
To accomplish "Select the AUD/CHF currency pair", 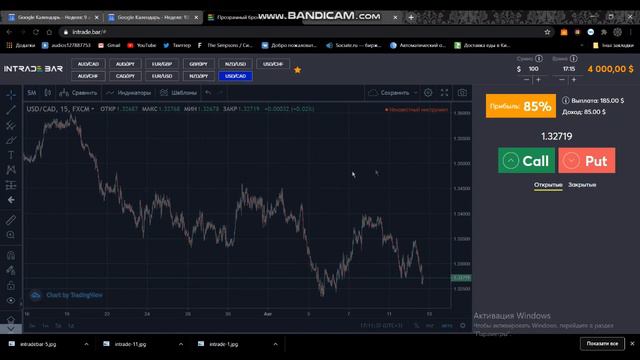I will [88, 76].
